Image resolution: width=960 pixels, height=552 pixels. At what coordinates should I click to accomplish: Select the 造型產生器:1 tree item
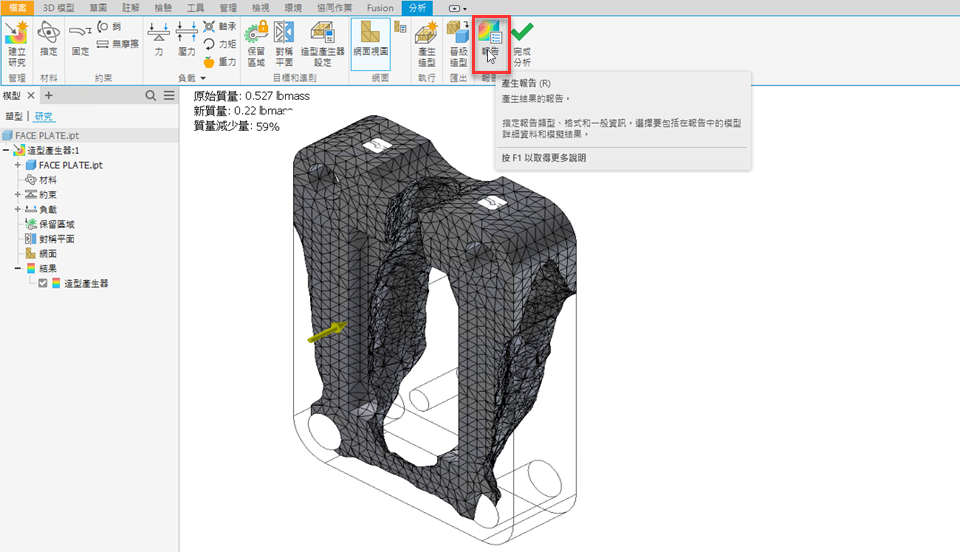point(53,150)
